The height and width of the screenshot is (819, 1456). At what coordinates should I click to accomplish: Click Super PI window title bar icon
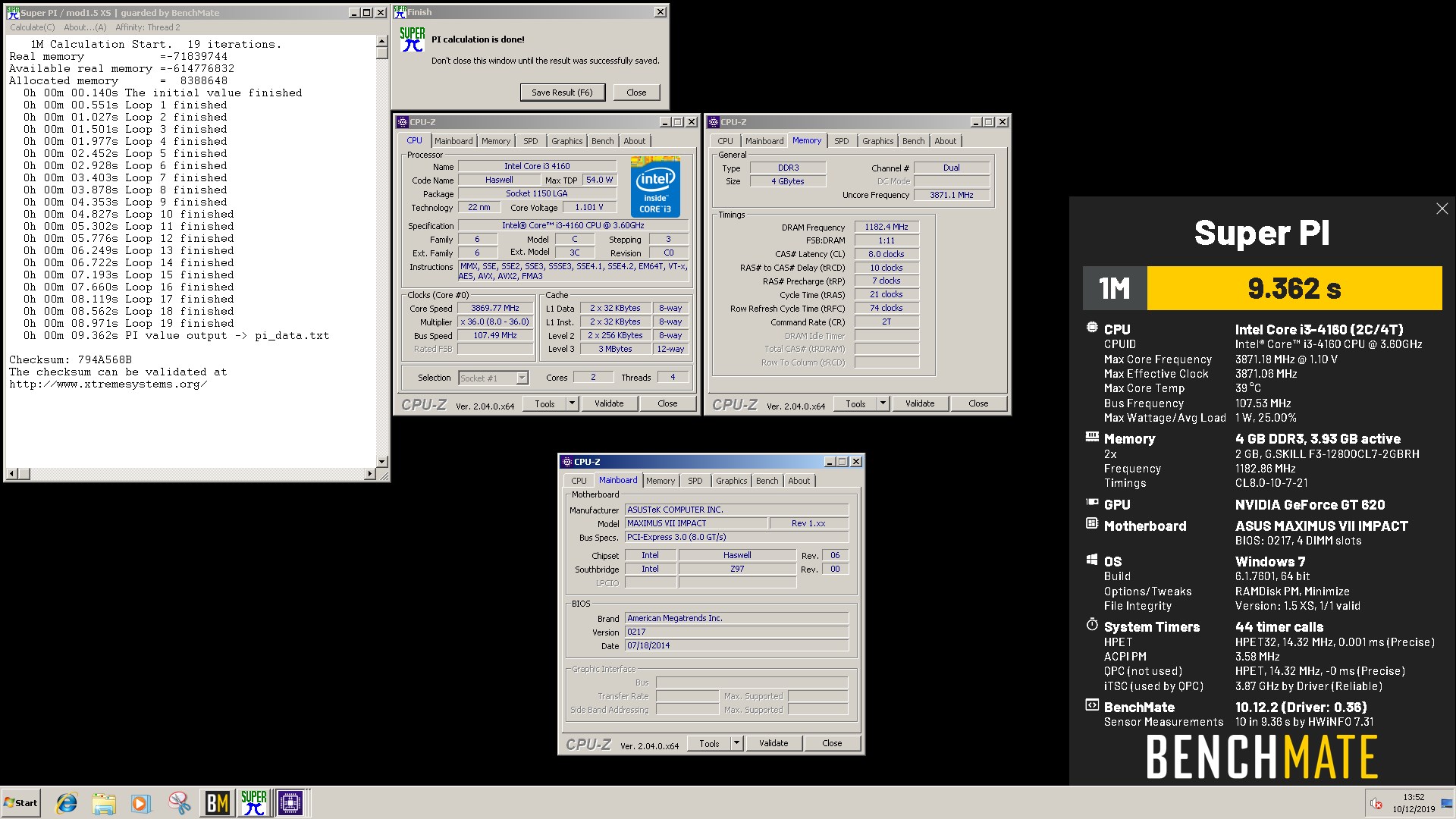[x=12, y=12]
